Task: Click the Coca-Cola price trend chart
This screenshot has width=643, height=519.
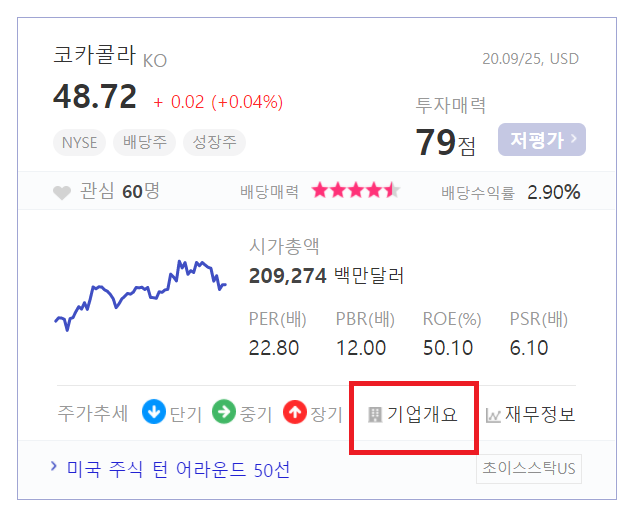Action: tap(140, 295)
